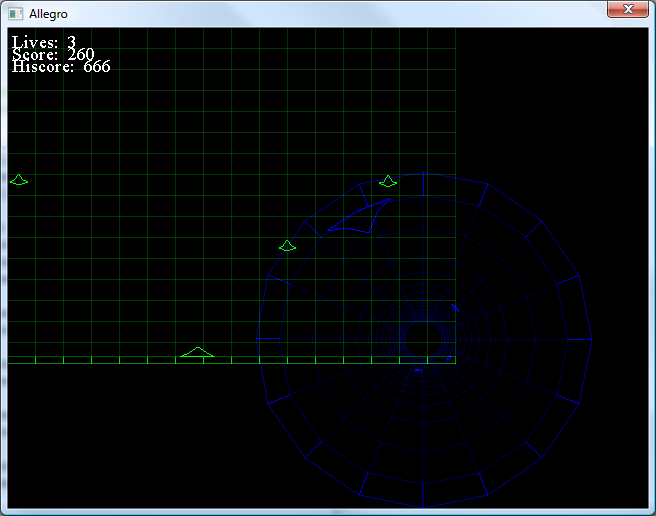
Task: Click the small blue dash below the tunnel center
Action: [419, 370]
